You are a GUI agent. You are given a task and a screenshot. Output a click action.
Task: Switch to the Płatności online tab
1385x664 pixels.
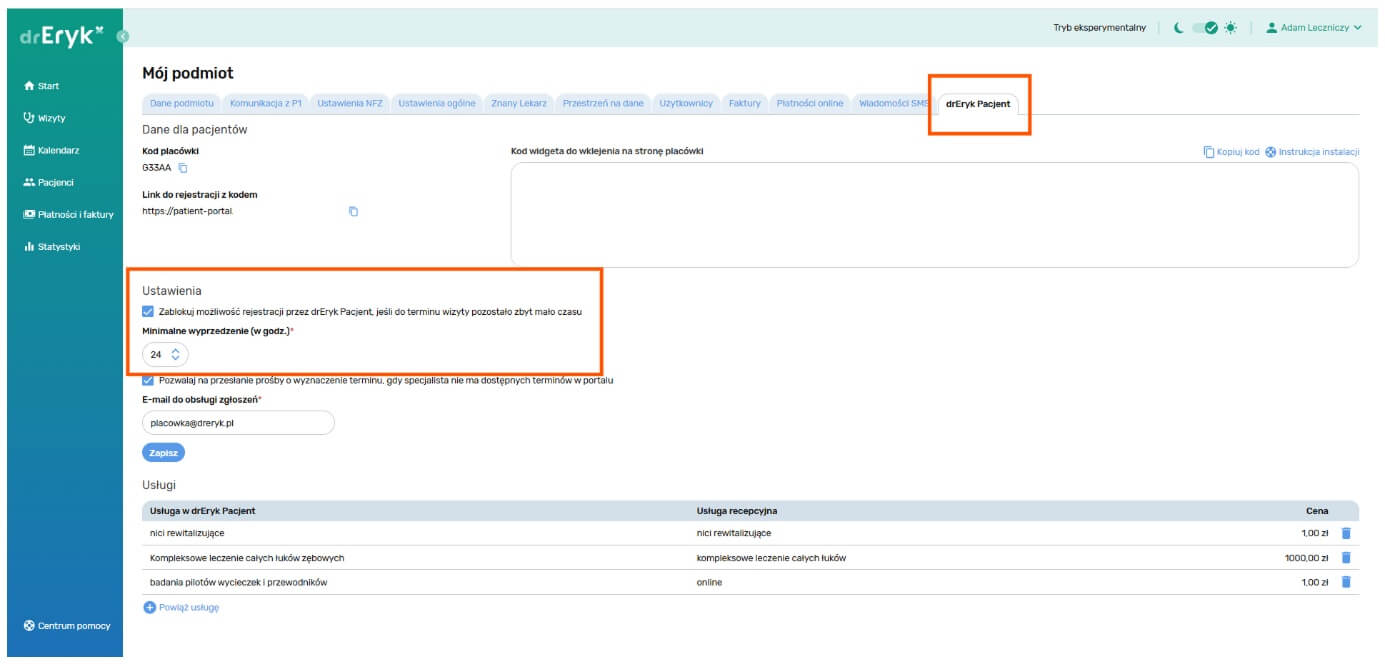point(810,104)
